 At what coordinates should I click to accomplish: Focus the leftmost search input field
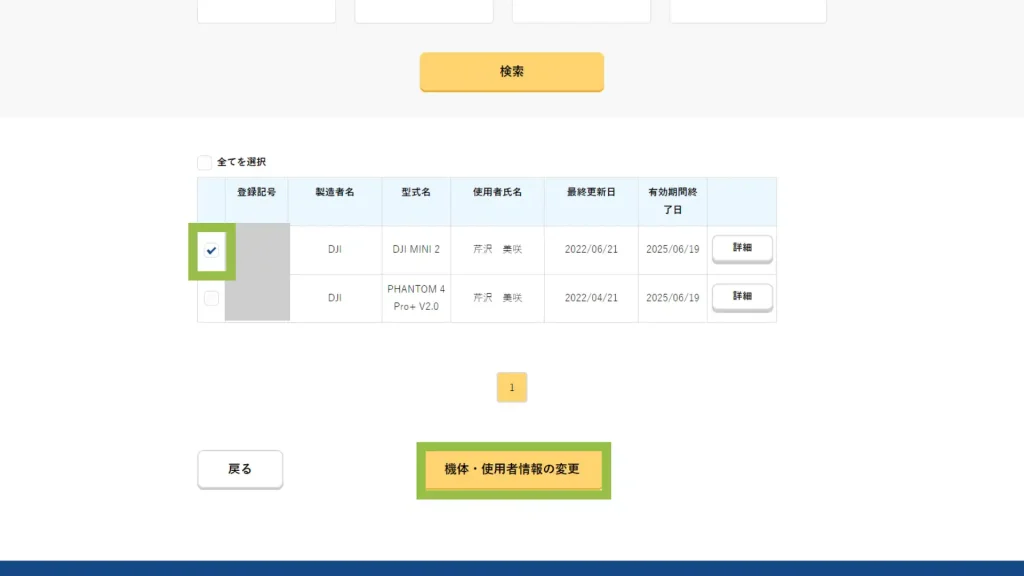[x=266, y=11]
